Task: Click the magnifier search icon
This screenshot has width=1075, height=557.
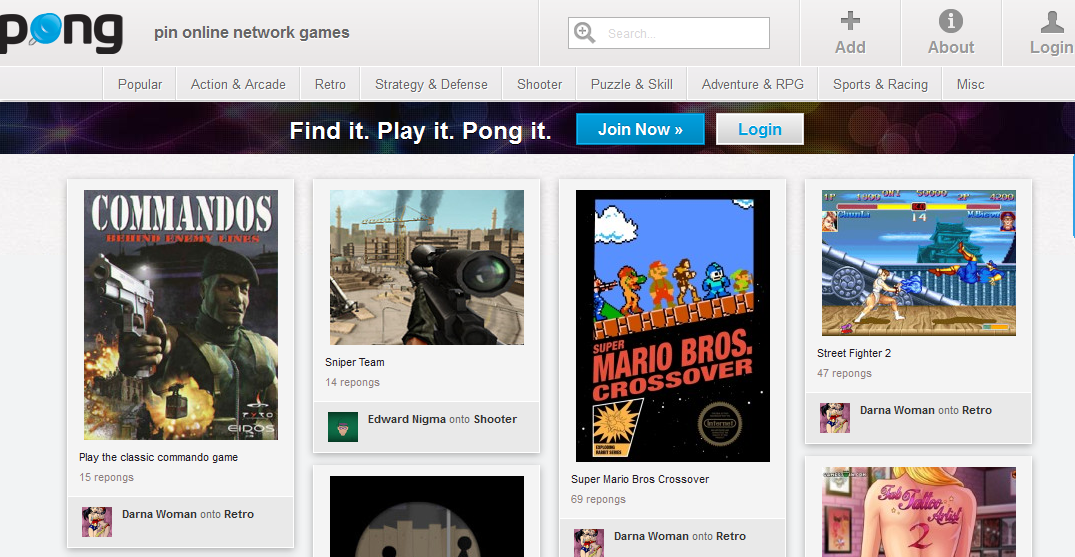Action: [584, 32]
